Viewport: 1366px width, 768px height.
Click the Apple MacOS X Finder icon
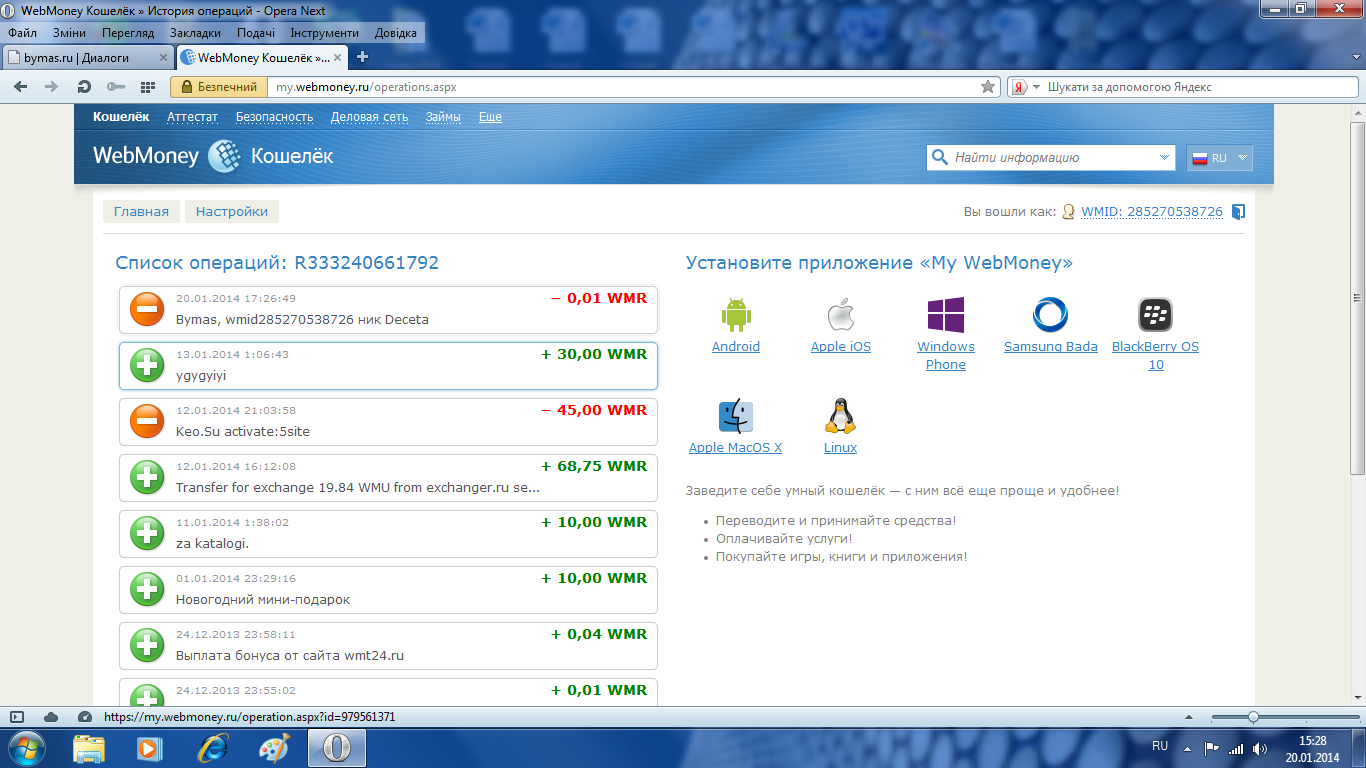[x=736, y=416]
